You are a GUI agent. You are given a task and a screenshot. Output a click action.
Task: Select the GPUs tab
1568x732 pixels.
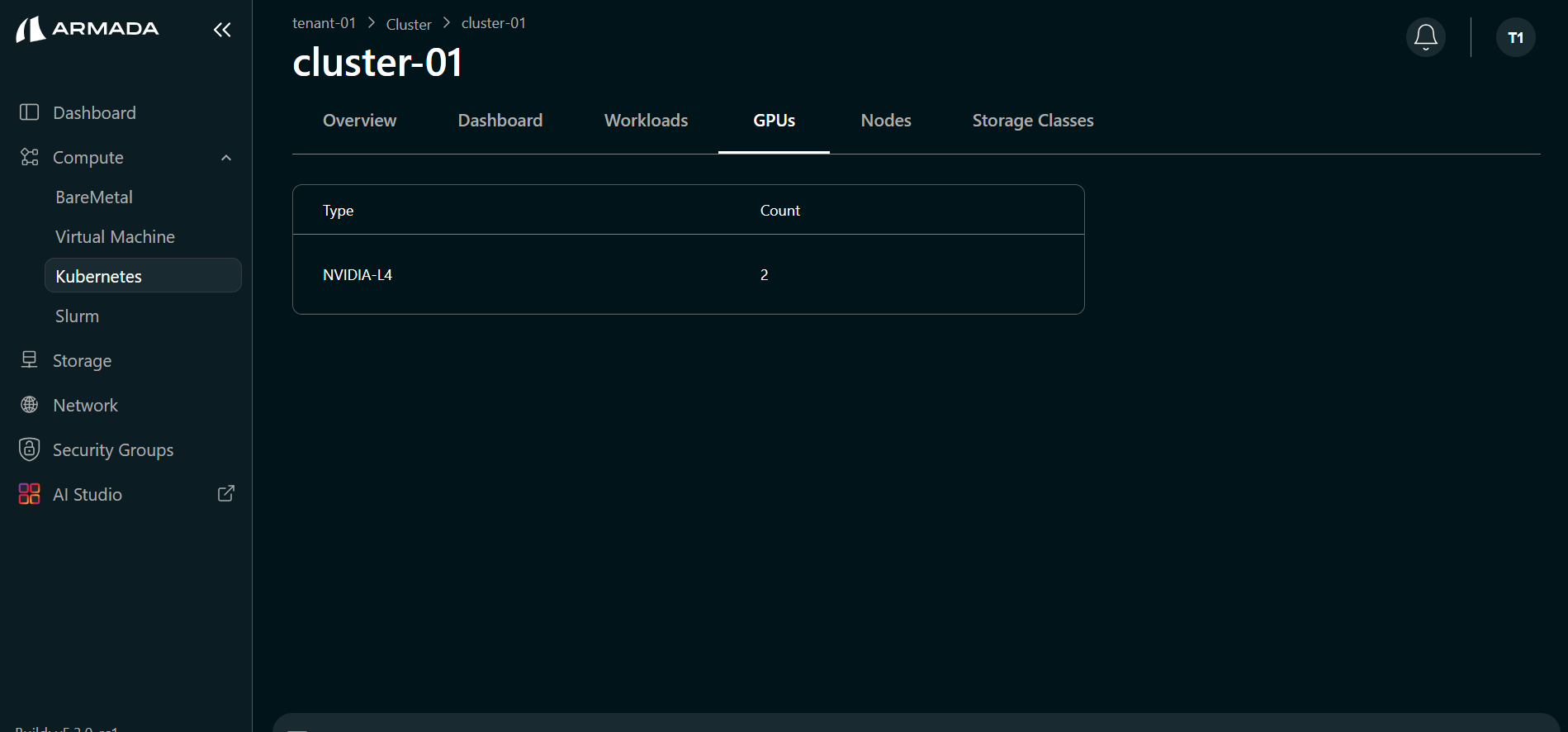pos(774,121)
